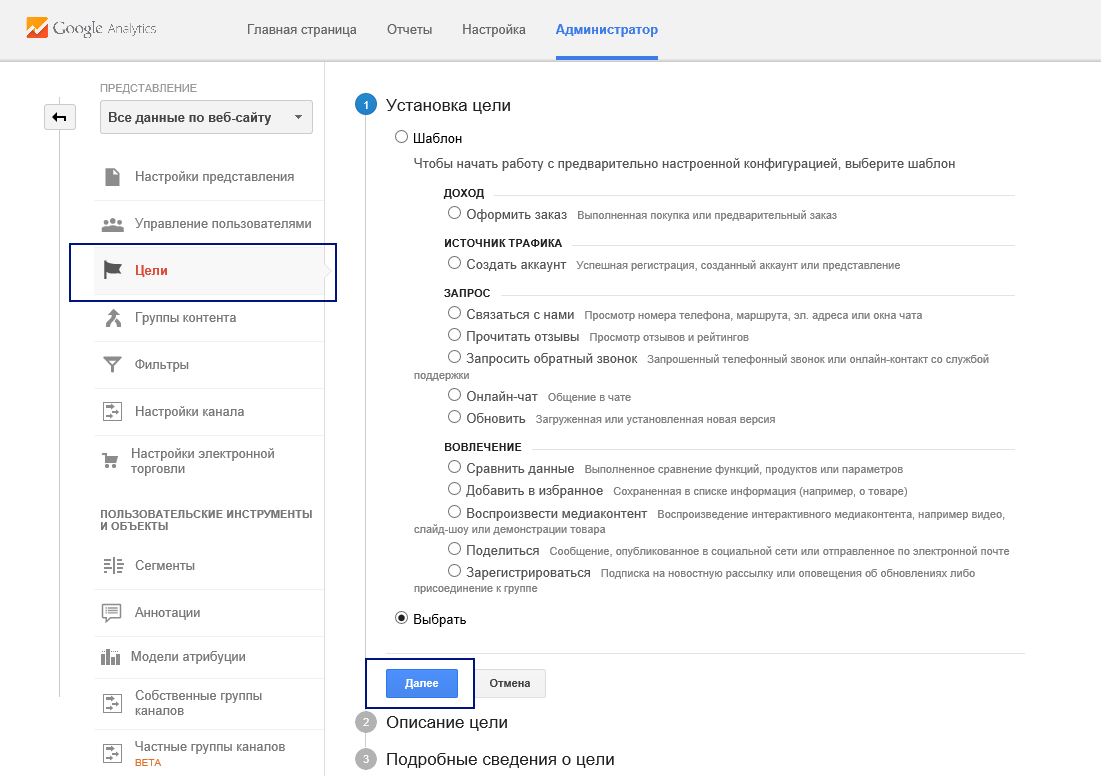Click the shopping cart icon for e-commerce settings
The width and height of the screenshot is (1101, 776).
[110, 461]
